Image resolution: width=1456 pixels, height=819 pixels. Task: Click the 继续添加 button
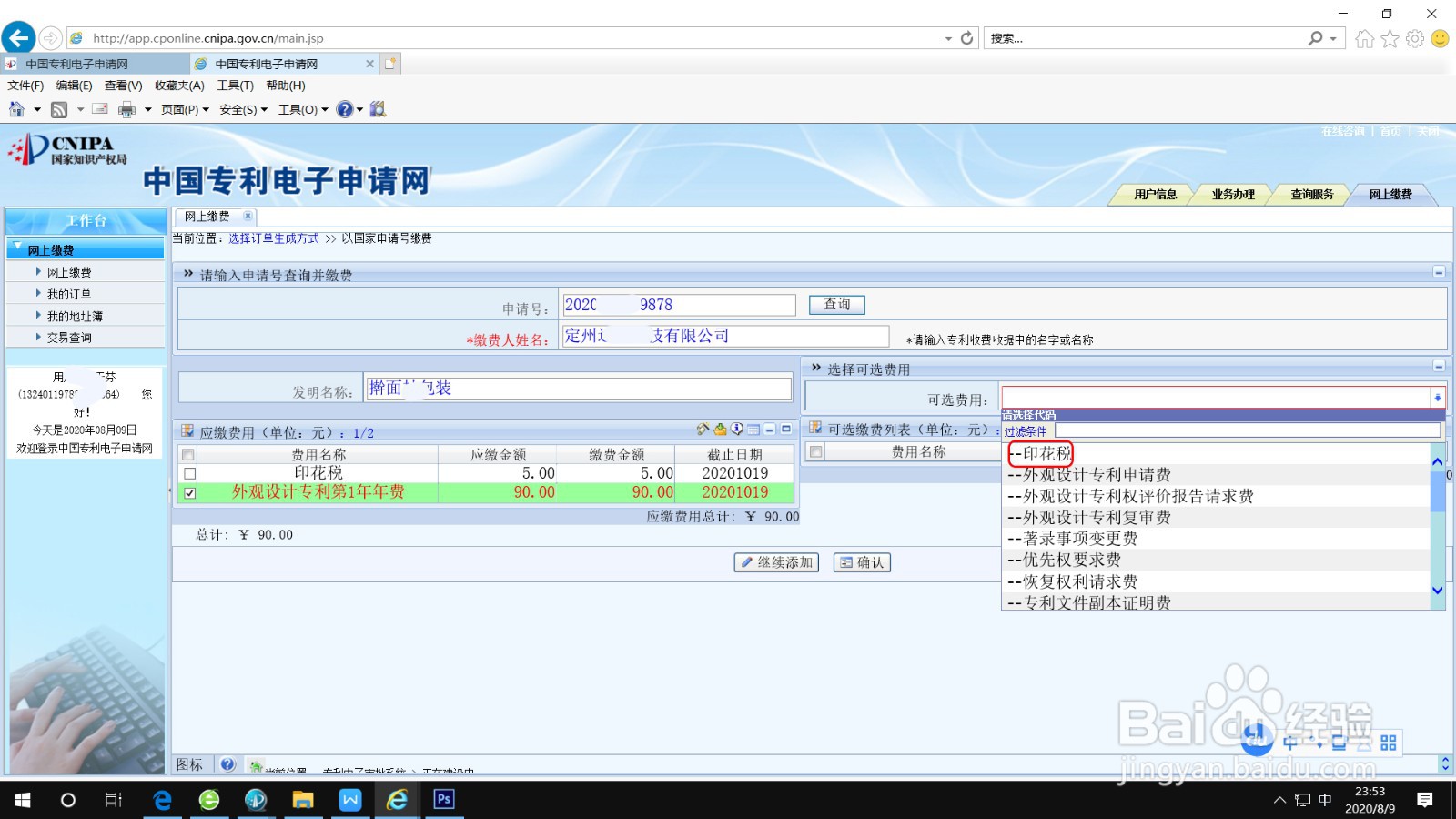tap(776, 562)
